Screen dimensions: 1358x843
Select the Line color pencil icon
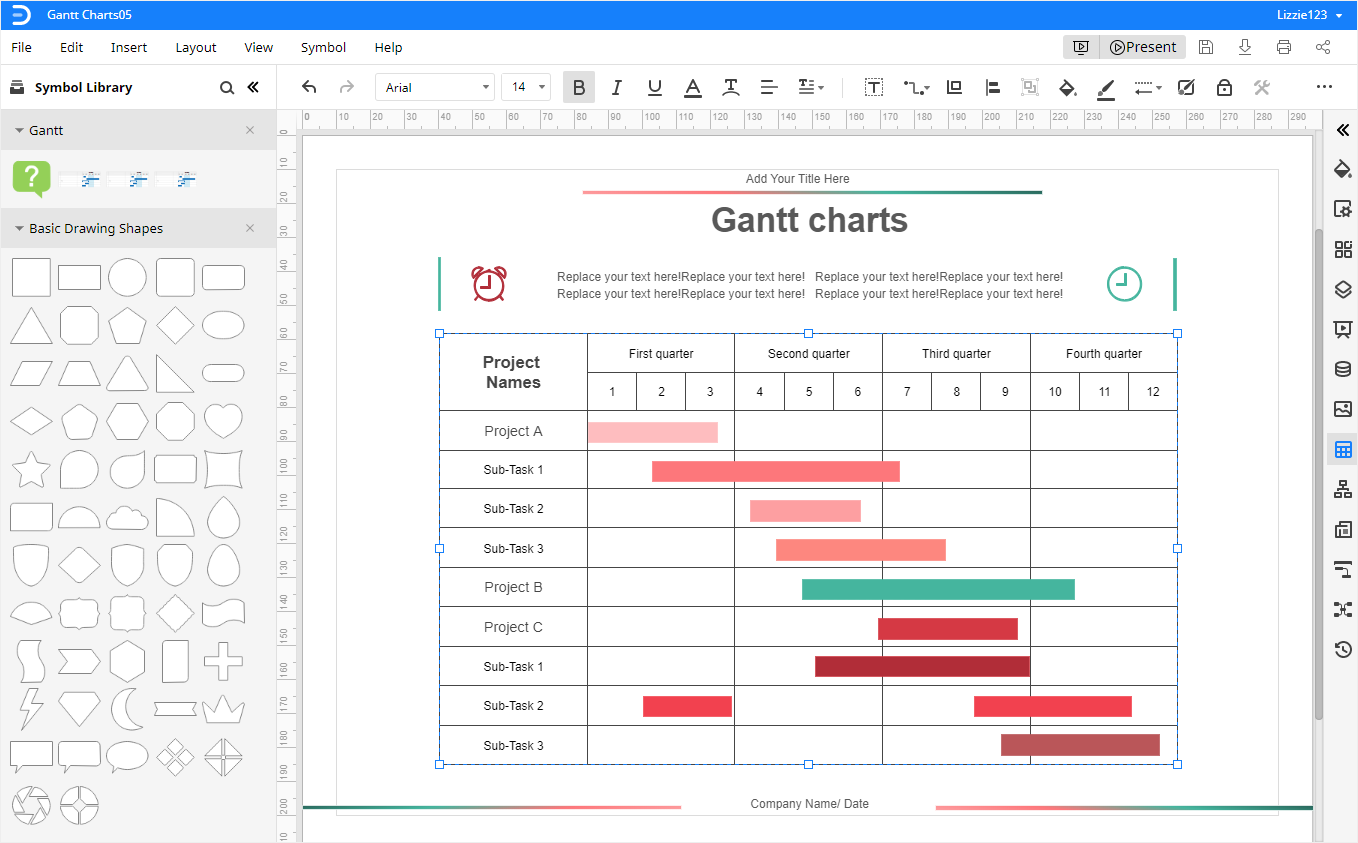(1105, 88)
